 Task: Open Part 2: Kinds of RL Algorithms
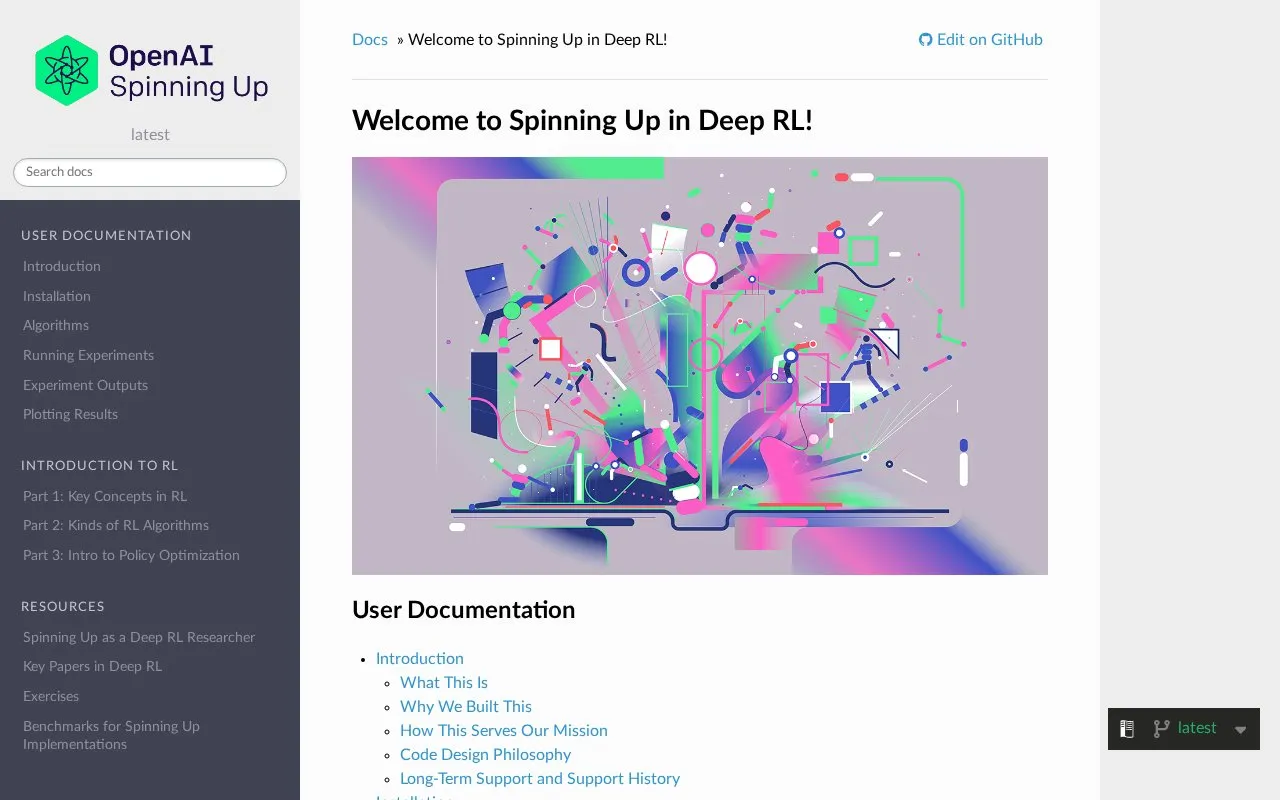click(116, 525)
